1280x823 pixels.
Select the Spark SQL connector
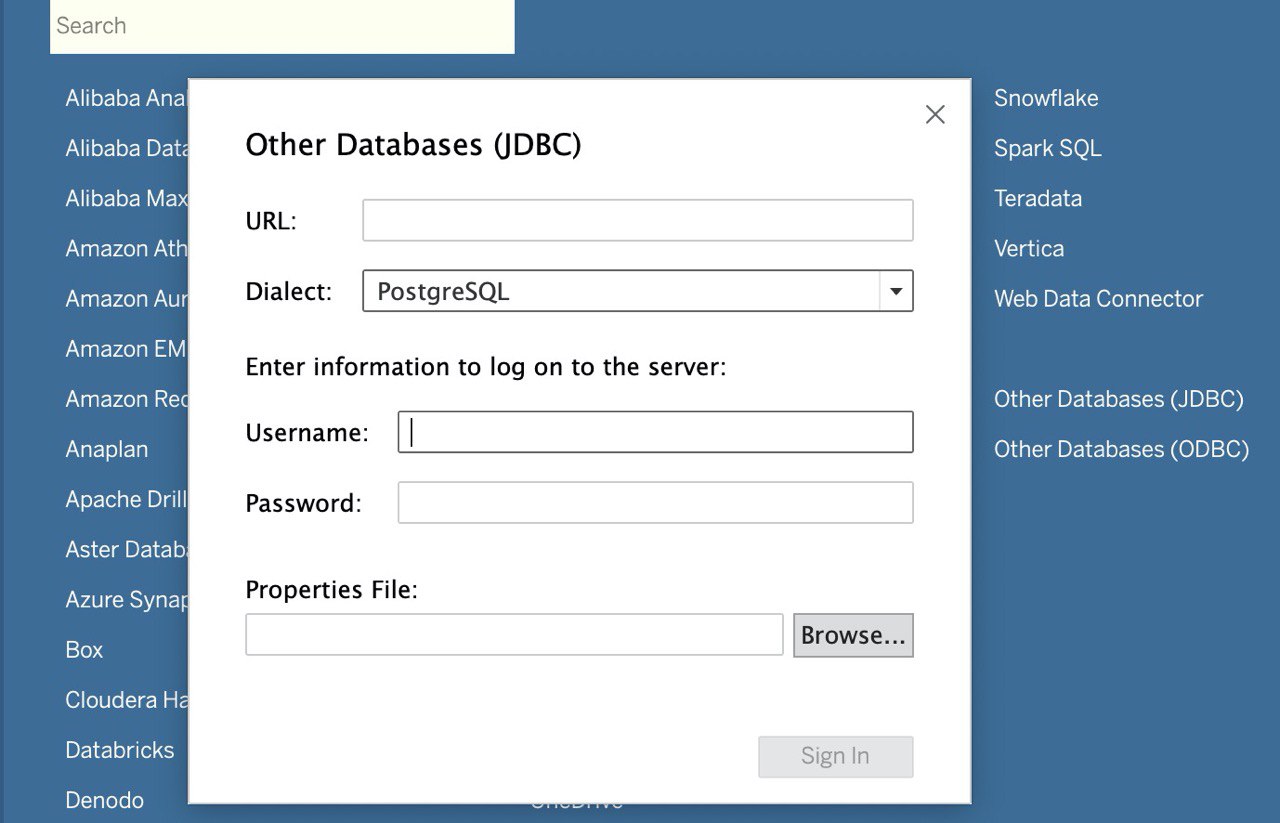[1047, 148]
